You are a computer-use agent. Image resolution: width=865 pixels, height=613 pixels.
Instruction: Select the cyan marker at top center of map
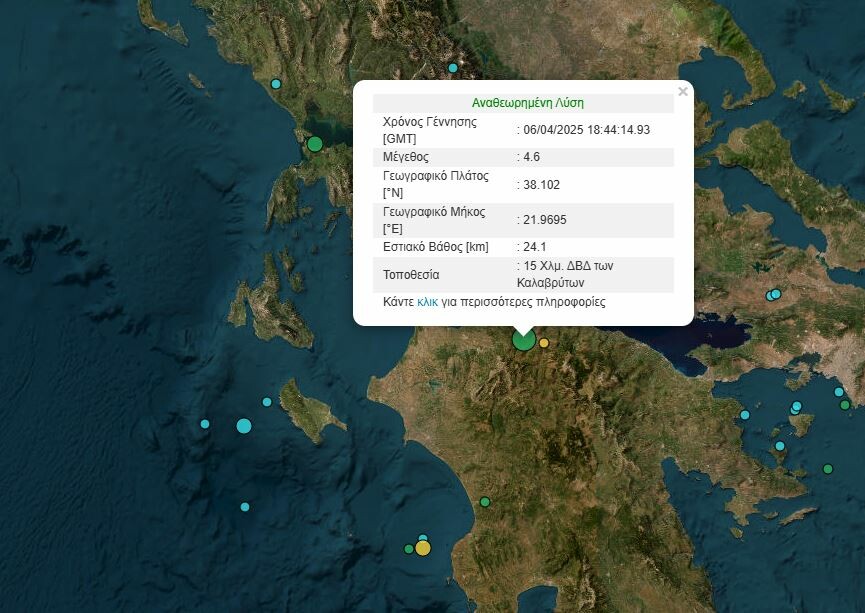453,68
